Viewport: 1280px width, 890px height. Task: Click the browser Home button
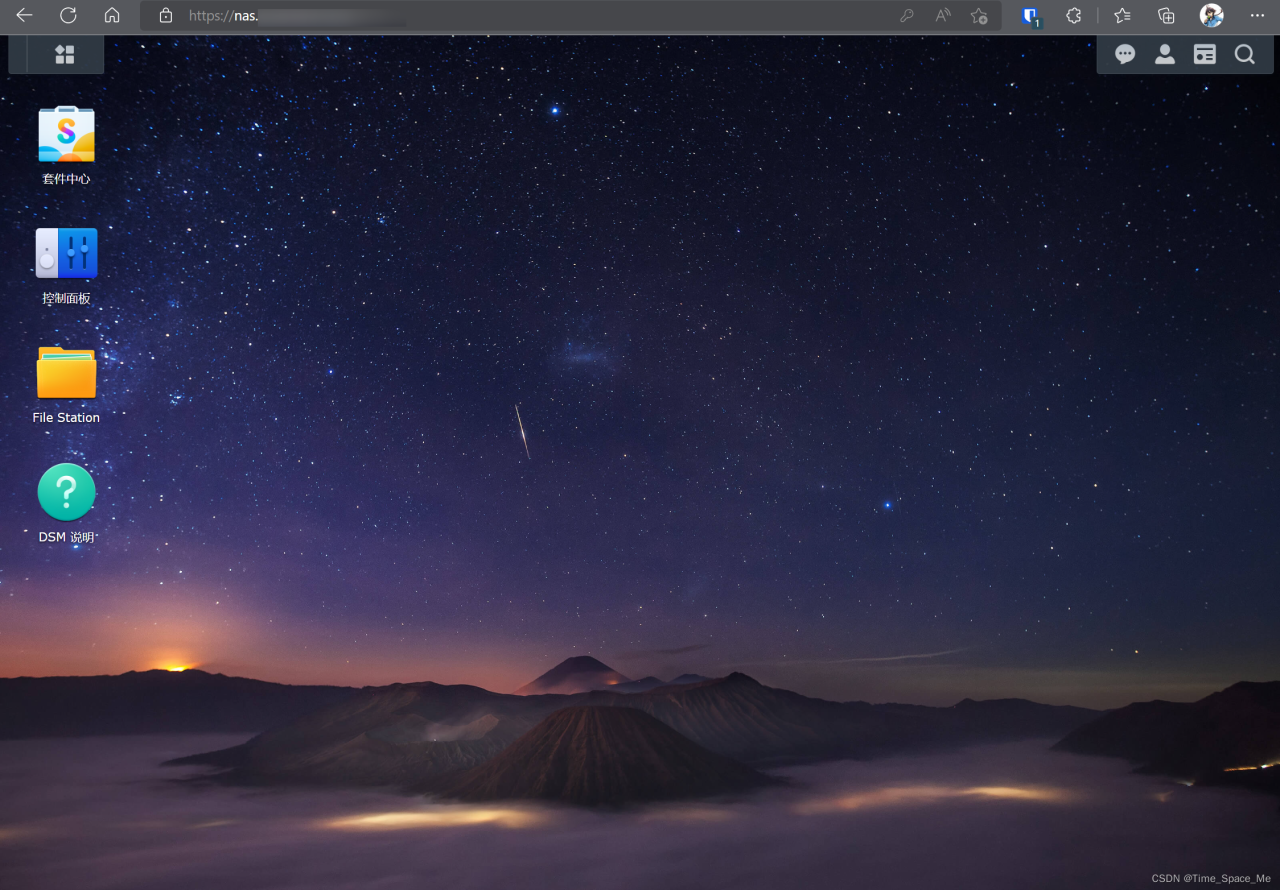[112, 16]
